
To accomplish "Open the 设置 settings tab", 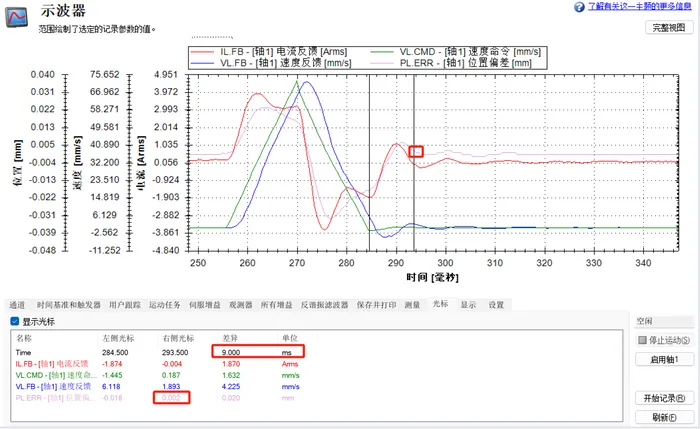I will pos(496,304).
